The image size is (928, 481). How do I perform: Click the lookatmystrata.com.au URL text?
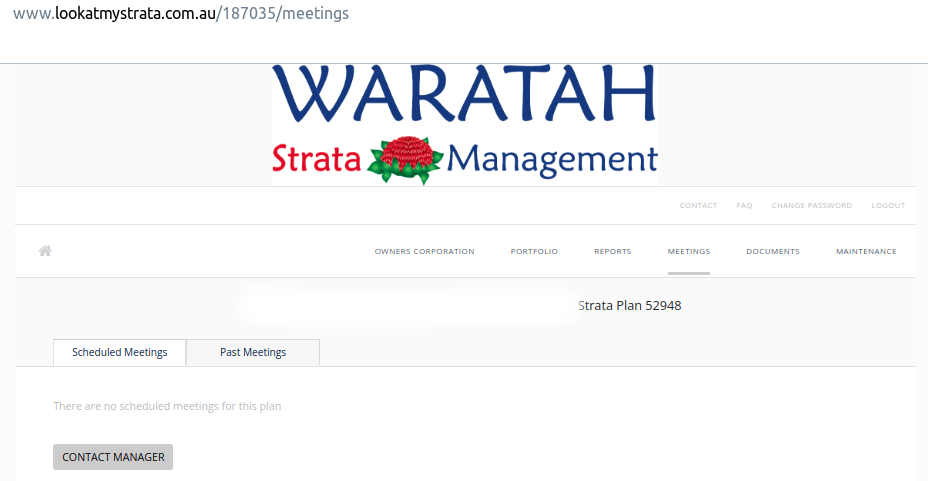point(181,14)
